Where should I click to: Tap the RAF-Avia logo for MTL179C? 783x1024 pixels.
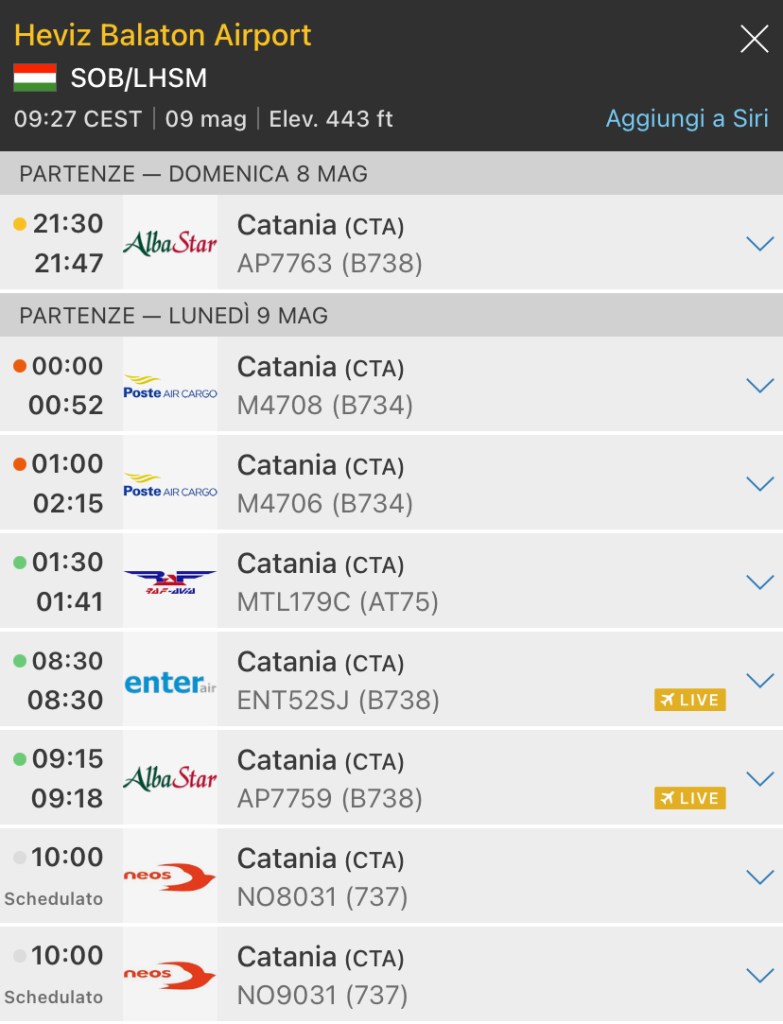(x=170, y=582)
